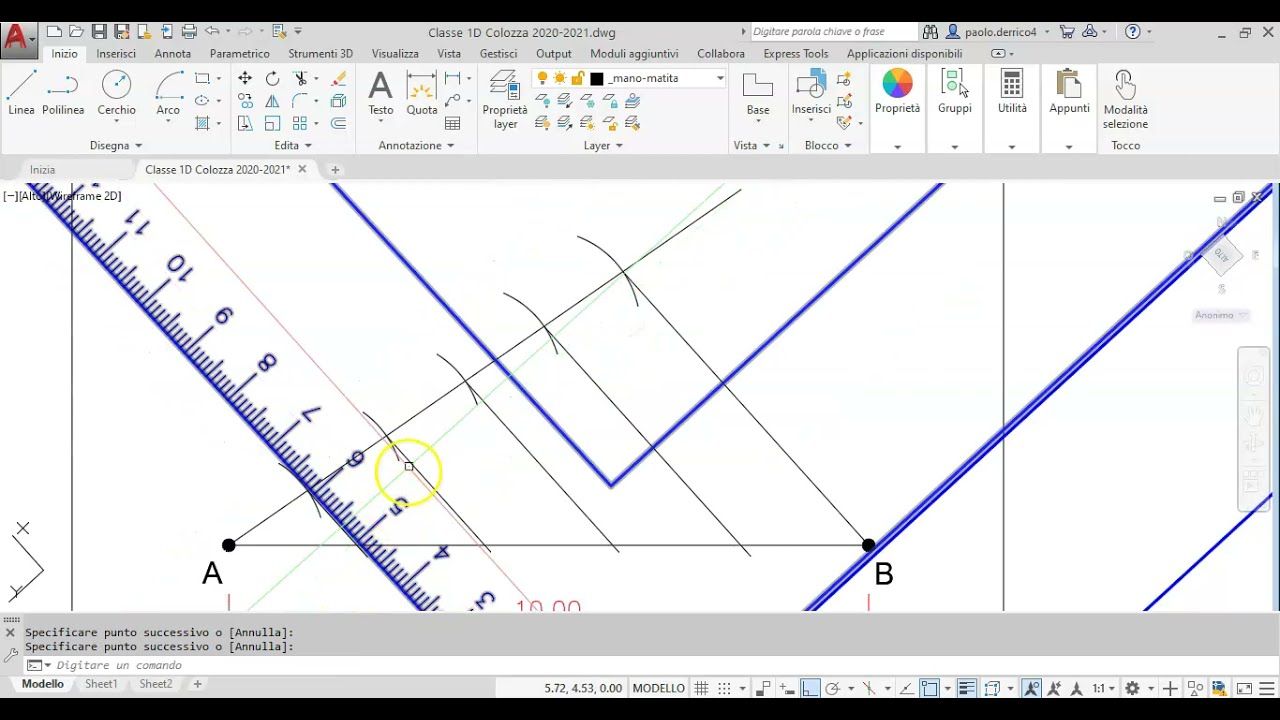Expand the Disegna panel
Image resolution: width=1280 pixels, height=720 pixels.
[116, 145]
